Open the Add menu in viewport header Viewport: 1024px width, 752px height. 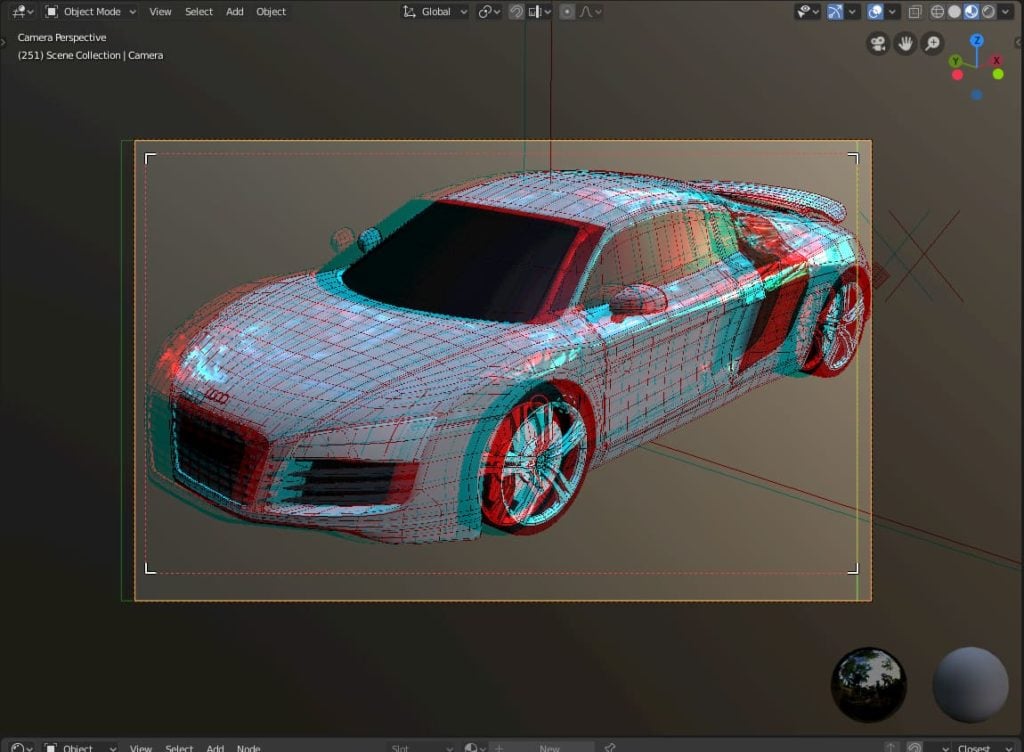coord(235,12)
